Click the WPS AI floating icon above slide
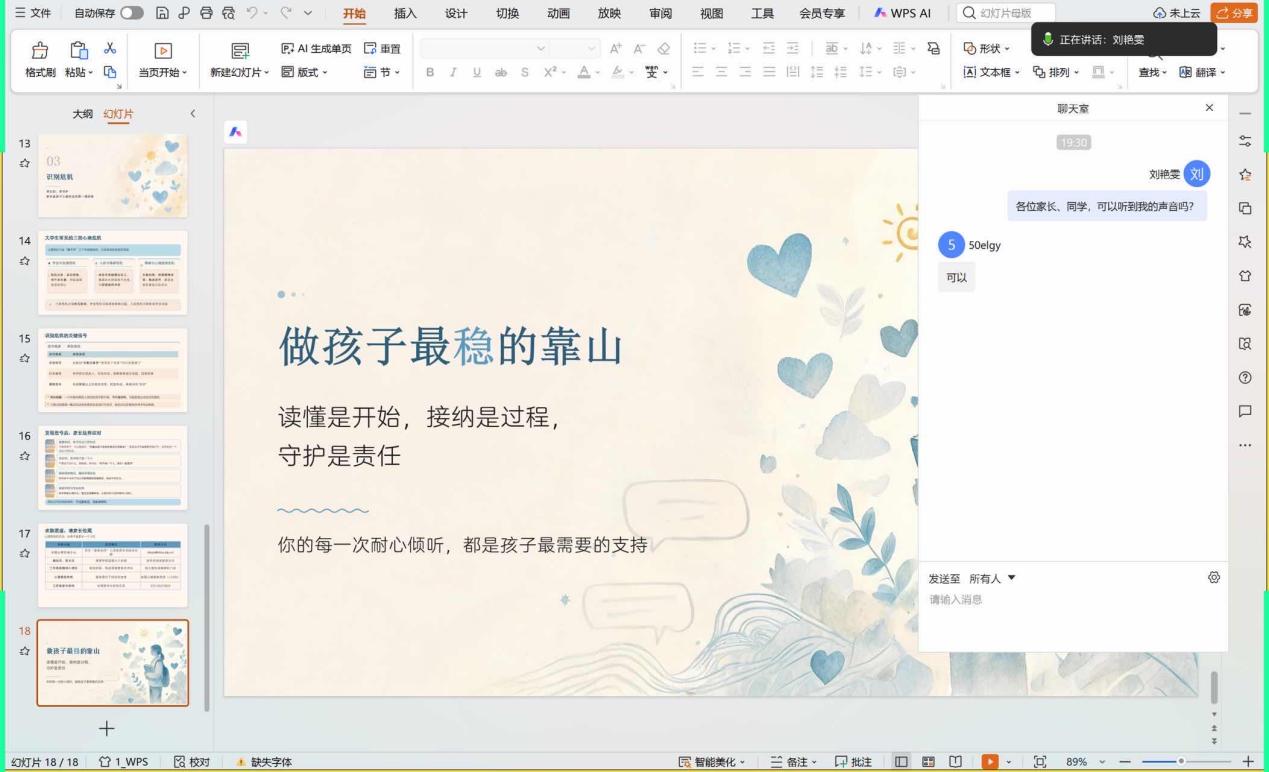 pyautogui.click(x=236, y=131)
